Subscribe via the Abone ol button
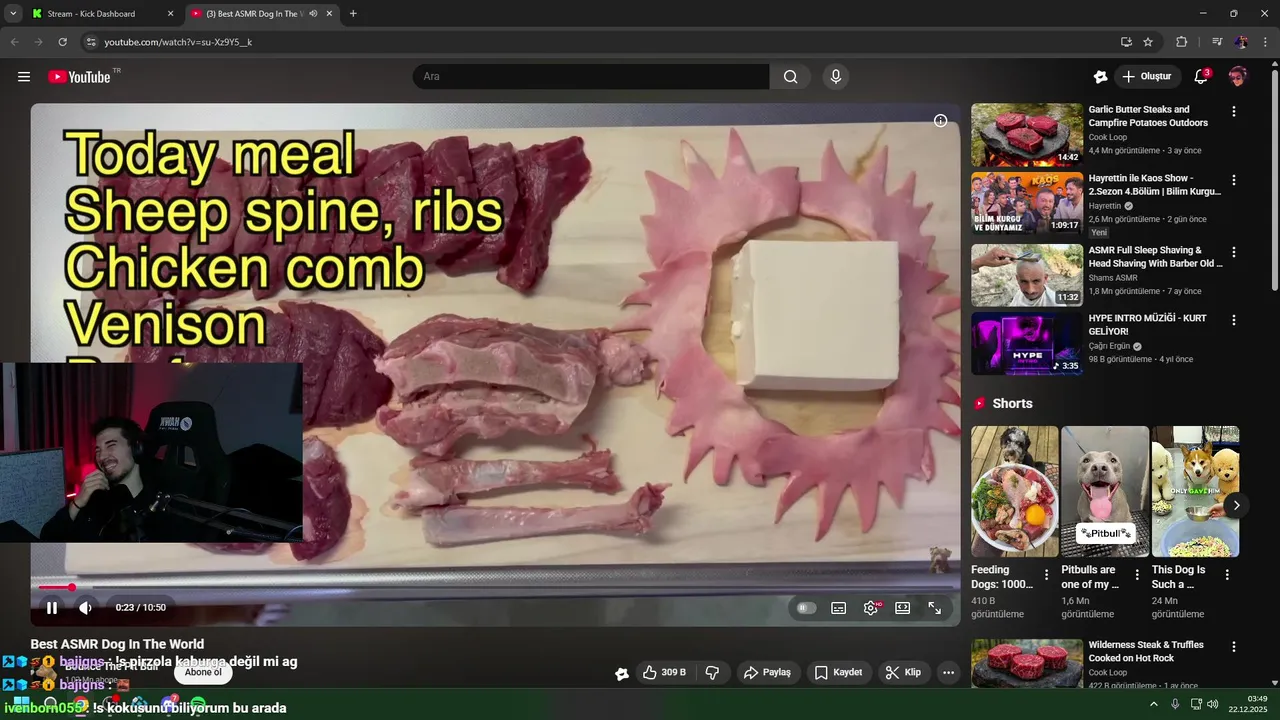Viewport: 1280px width, 720px height. point(203,672)
